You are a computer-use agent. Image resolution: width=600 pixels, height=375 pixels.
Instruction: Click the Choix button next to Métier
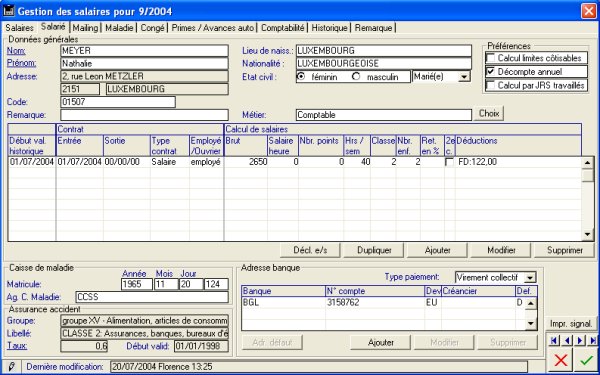pos(489,114)
